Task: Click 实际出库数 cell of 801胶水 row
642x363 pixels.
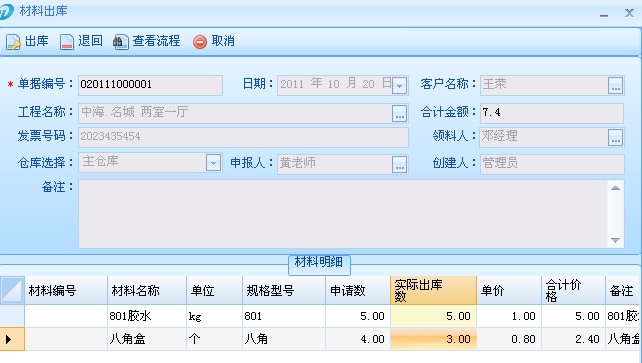Action: [434, 316]
